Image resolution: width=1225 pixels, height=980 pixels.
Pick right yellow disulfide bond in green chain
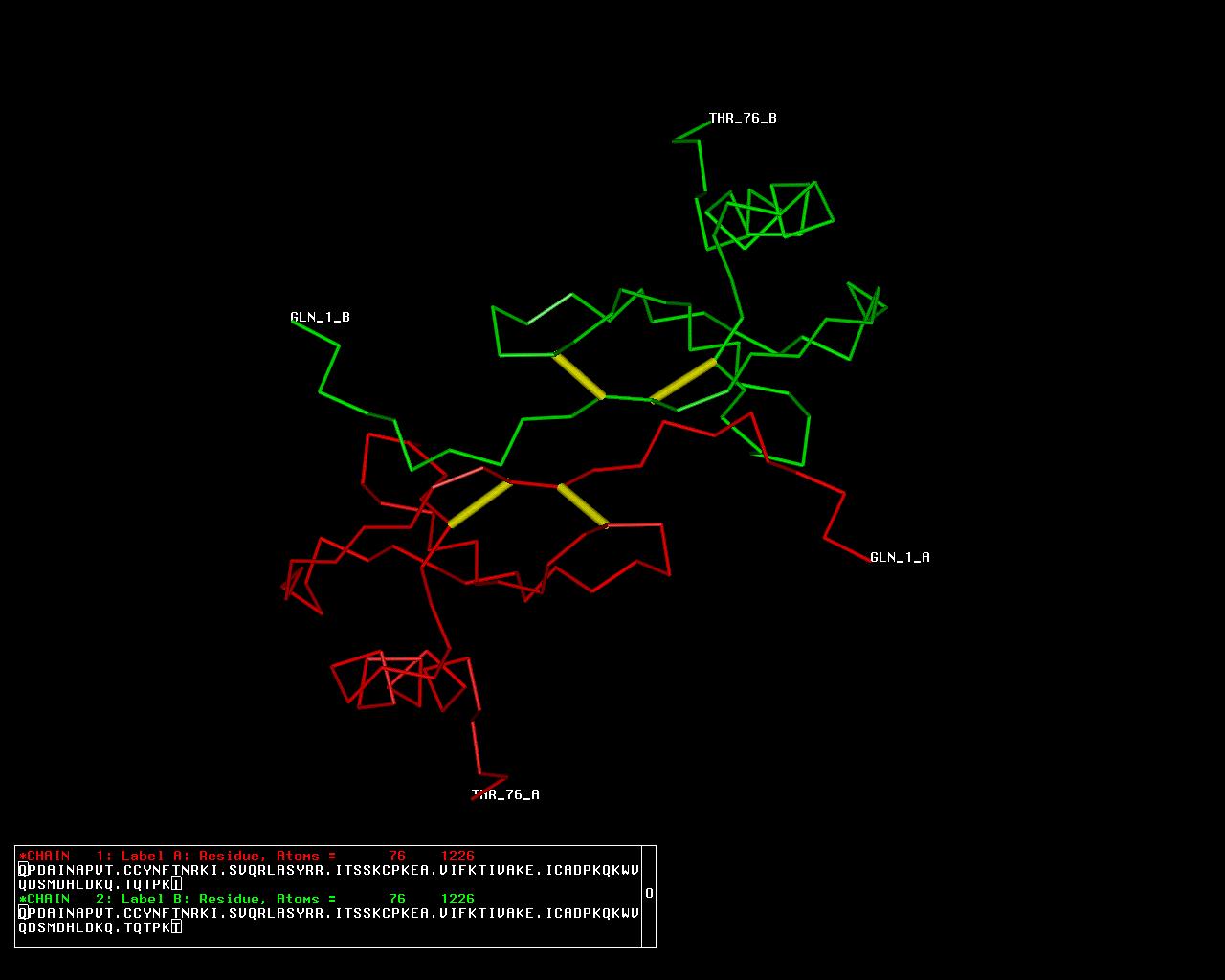click(x=683, y=380)
